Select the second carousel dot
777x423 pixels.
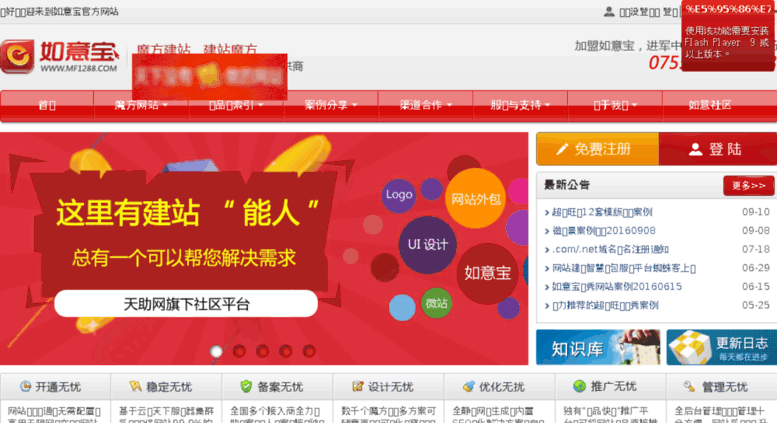[239, 351]
